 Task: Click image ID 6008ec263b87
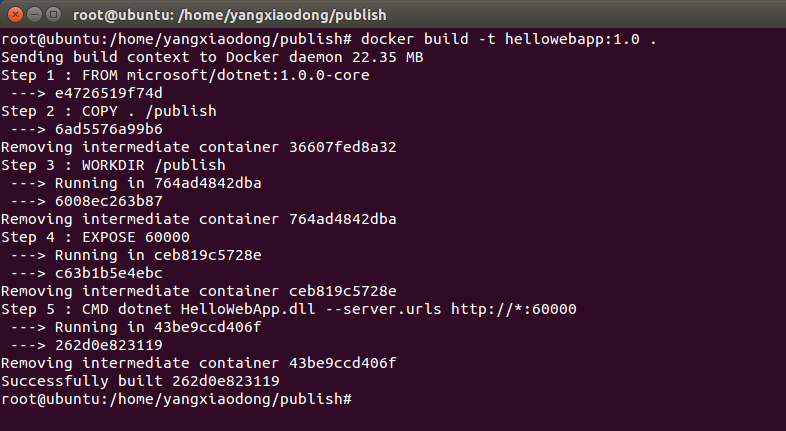(x=108, y=201)
